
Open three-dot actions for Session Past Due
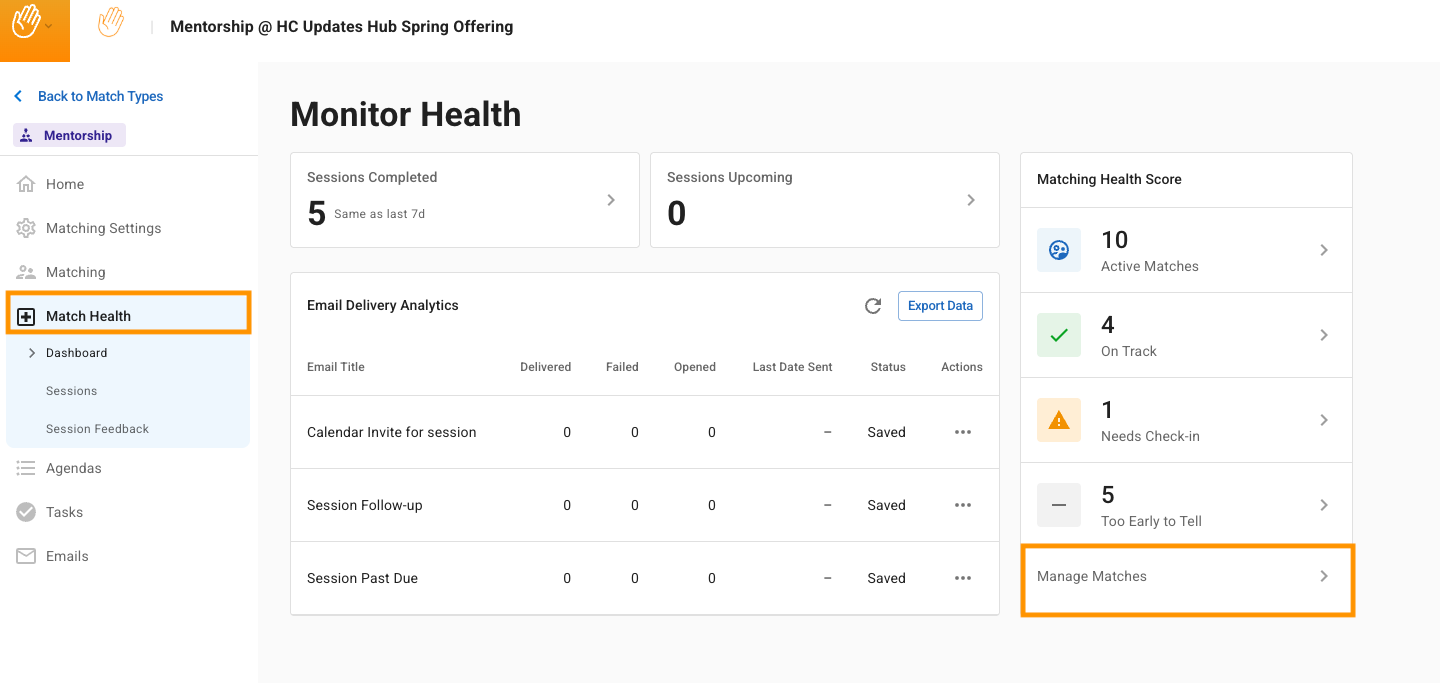(962, 578)
